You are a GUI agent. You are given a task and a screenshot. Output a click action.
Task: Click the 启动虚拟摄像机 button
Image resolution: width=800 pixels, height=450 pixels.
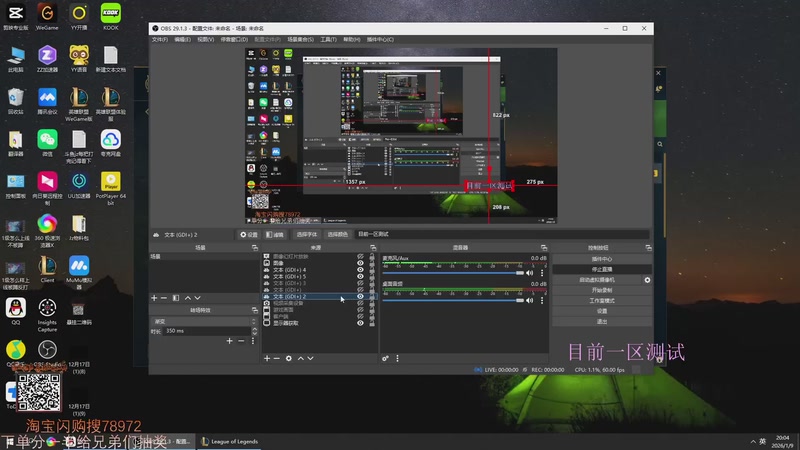pos(597,280)
